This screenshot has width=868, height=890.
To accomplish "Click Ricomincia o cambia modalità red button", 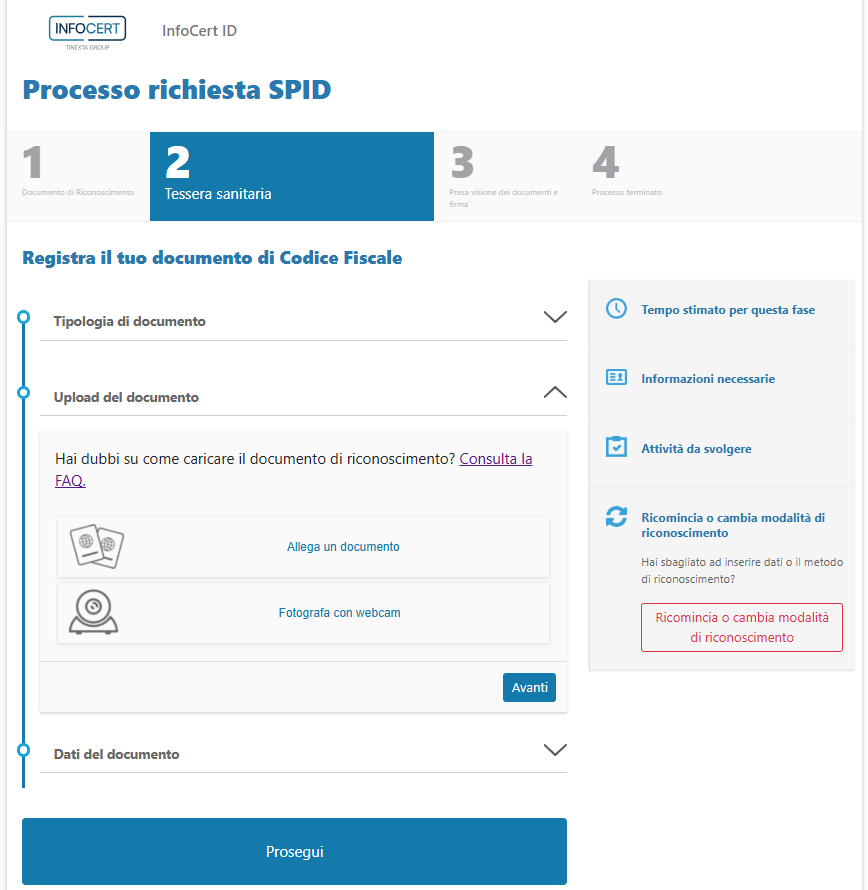I will (x=741, y=627).
